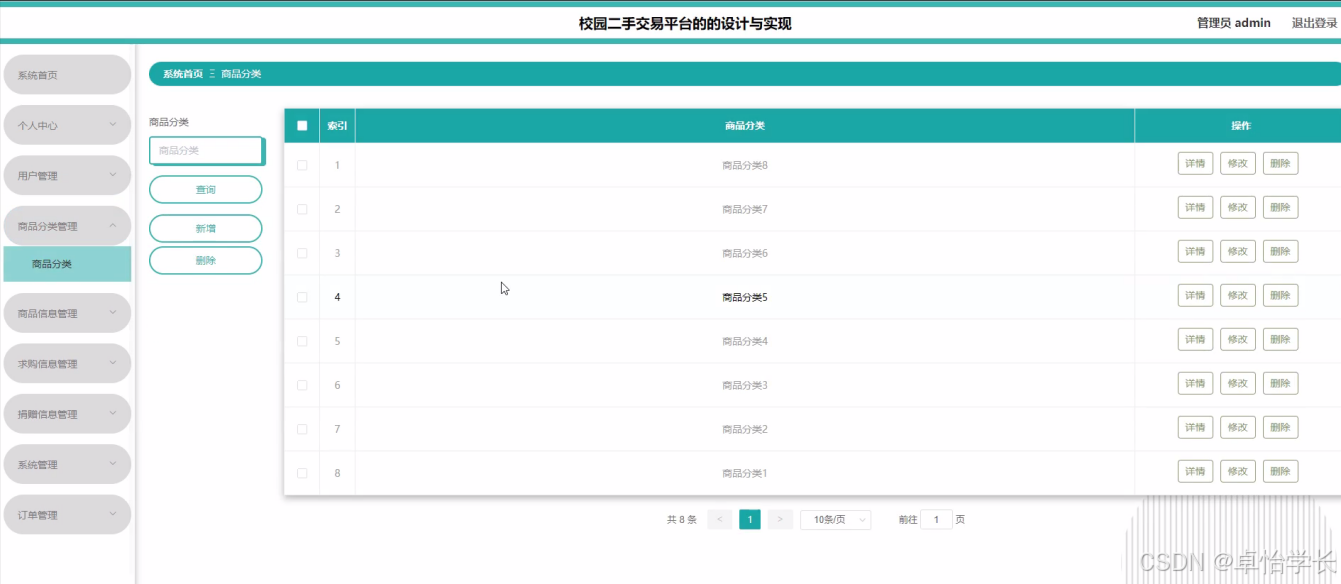Focus the 商品分类 search input field
The image size is (1341, 584).
[x=207, y=150]
